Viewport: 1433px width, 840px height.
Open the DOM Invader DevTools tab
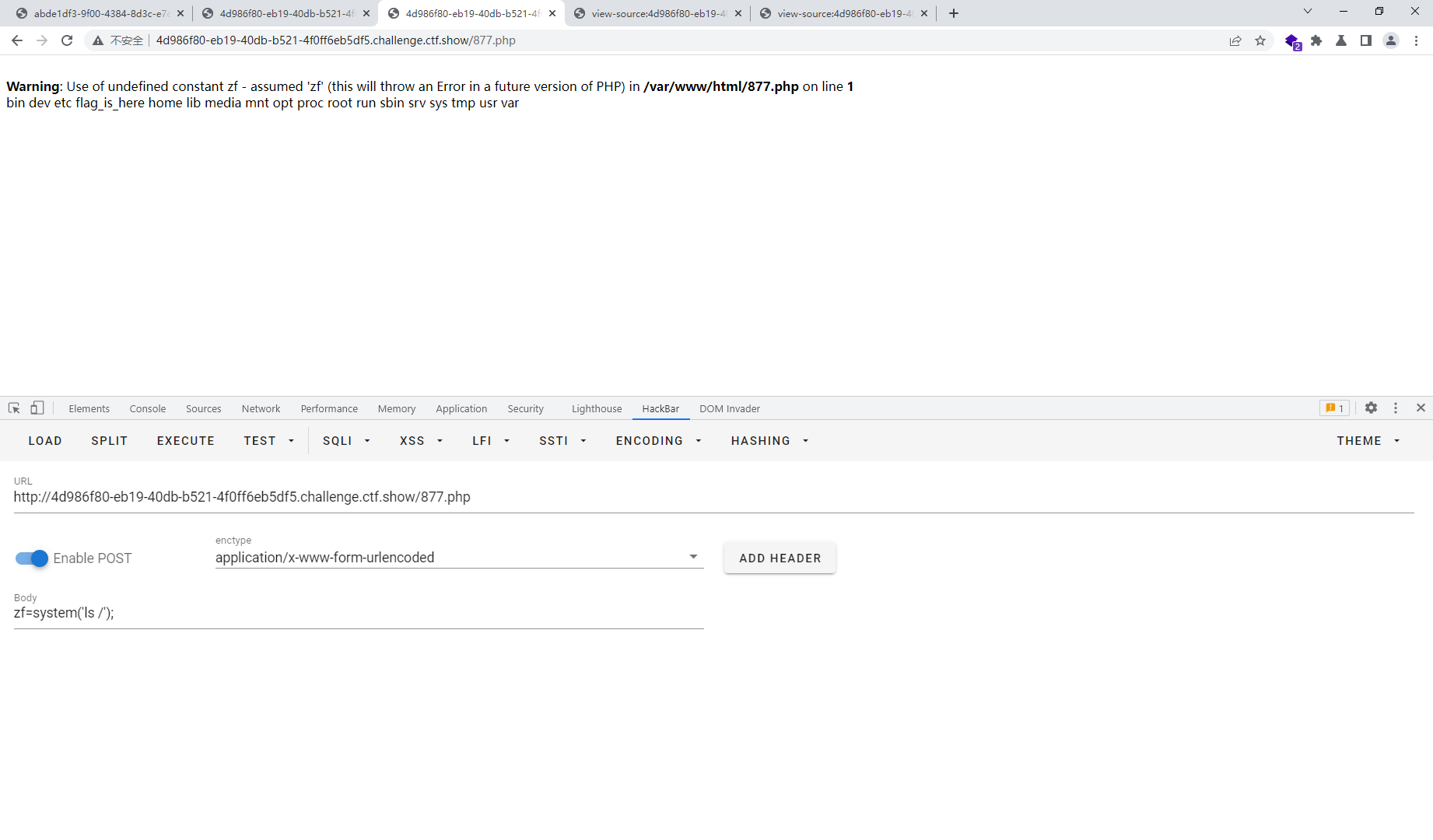coord(730,409)
